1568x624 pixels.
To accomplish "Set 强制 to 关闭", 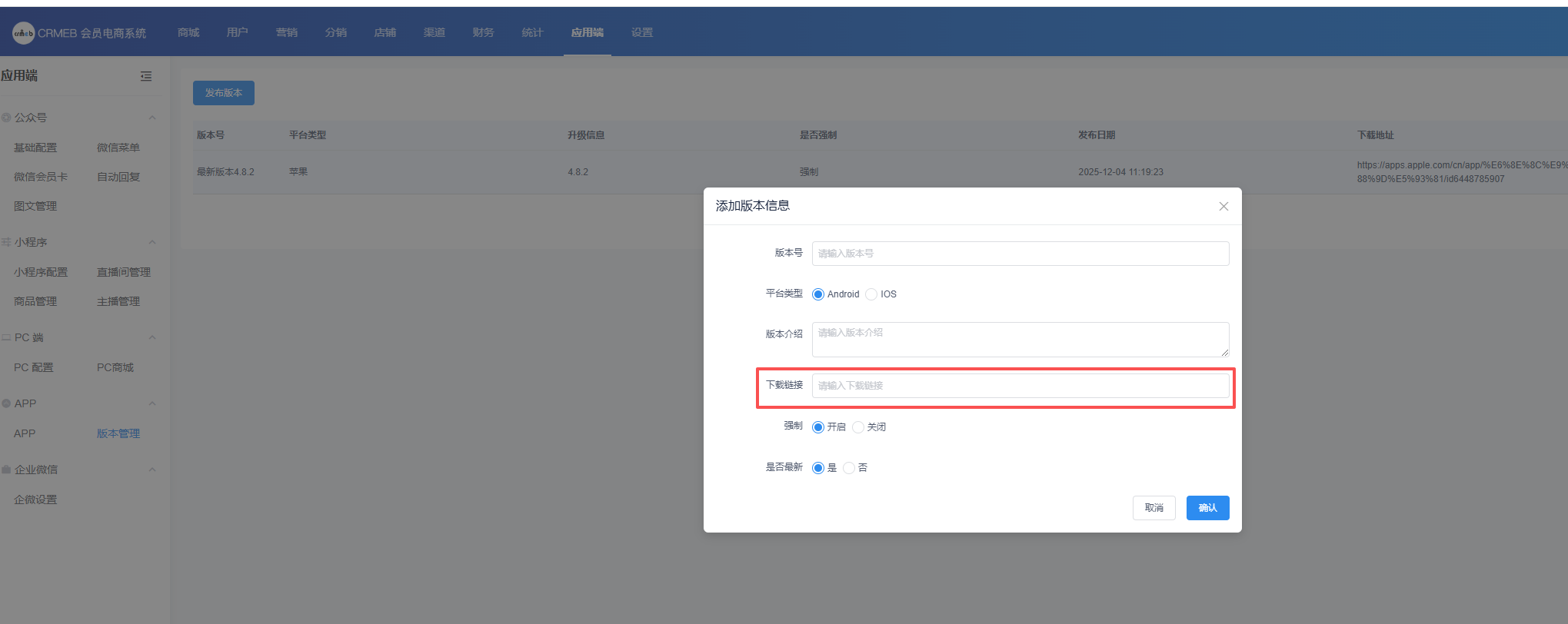I will (858, 427).
